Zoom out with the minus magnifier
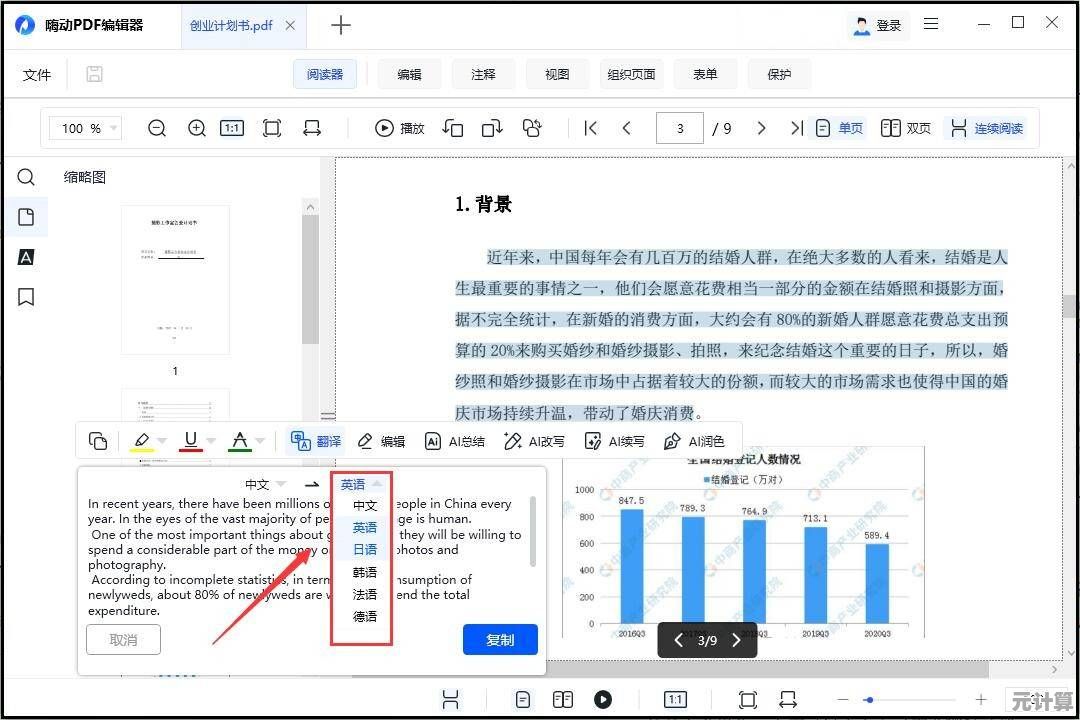Image resolution: width=1080 pixels, height=720 pixels. [157, 128]
